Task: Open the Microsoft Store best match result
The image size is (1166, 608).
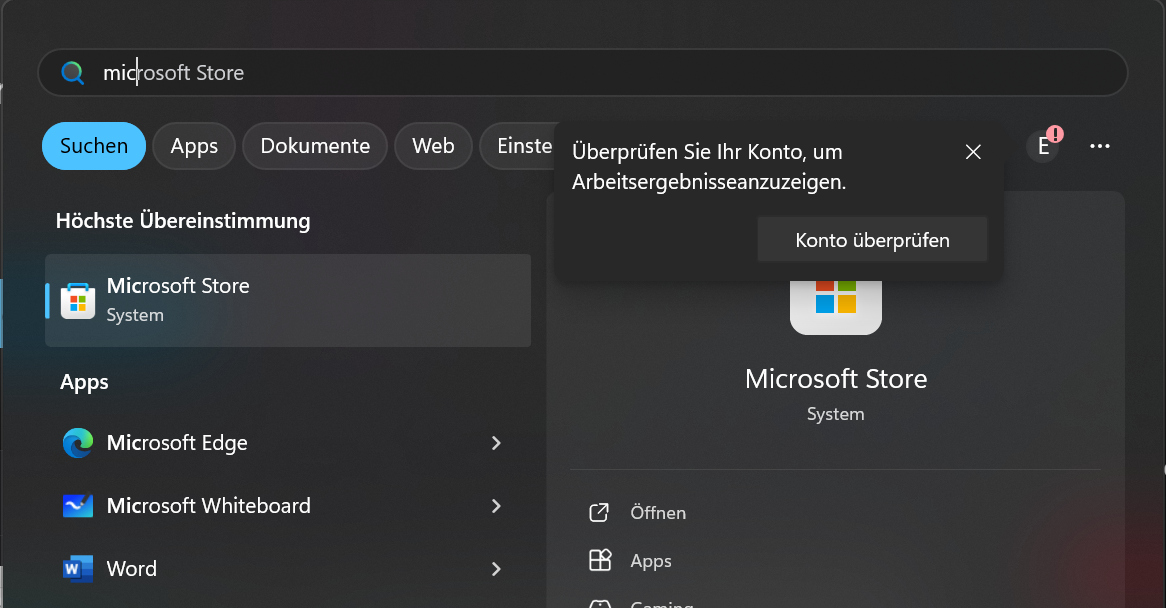Action: click(289, 300)
